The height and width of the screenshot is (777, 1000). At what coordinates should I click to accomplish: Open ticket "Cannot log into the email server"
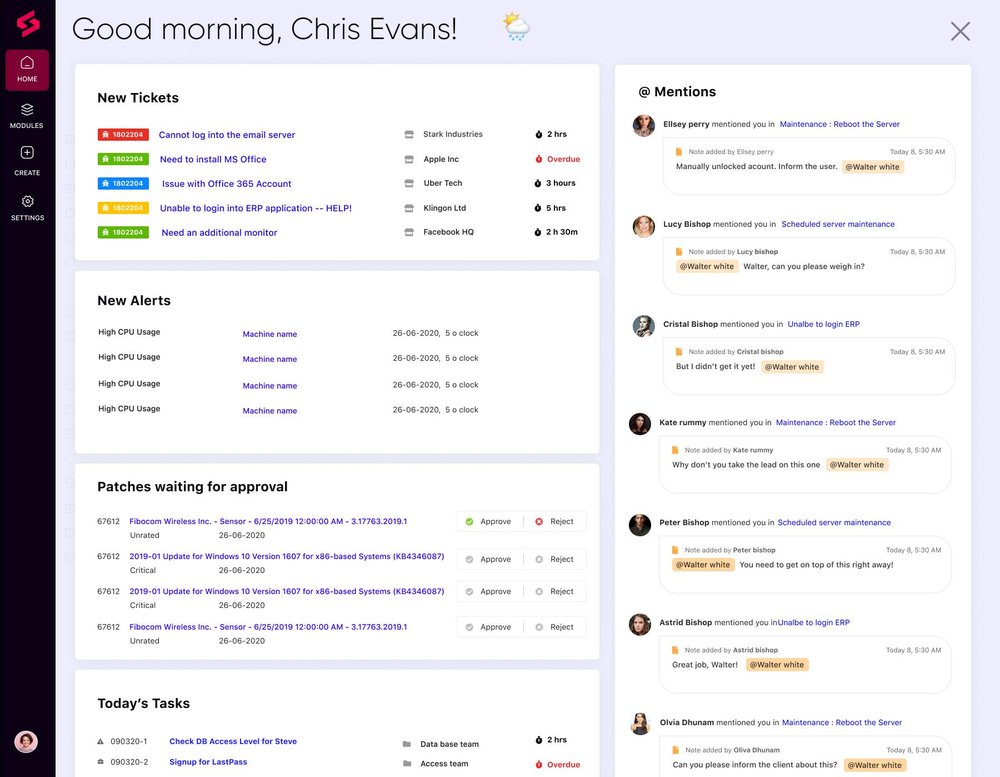click(x=227, y=135)
